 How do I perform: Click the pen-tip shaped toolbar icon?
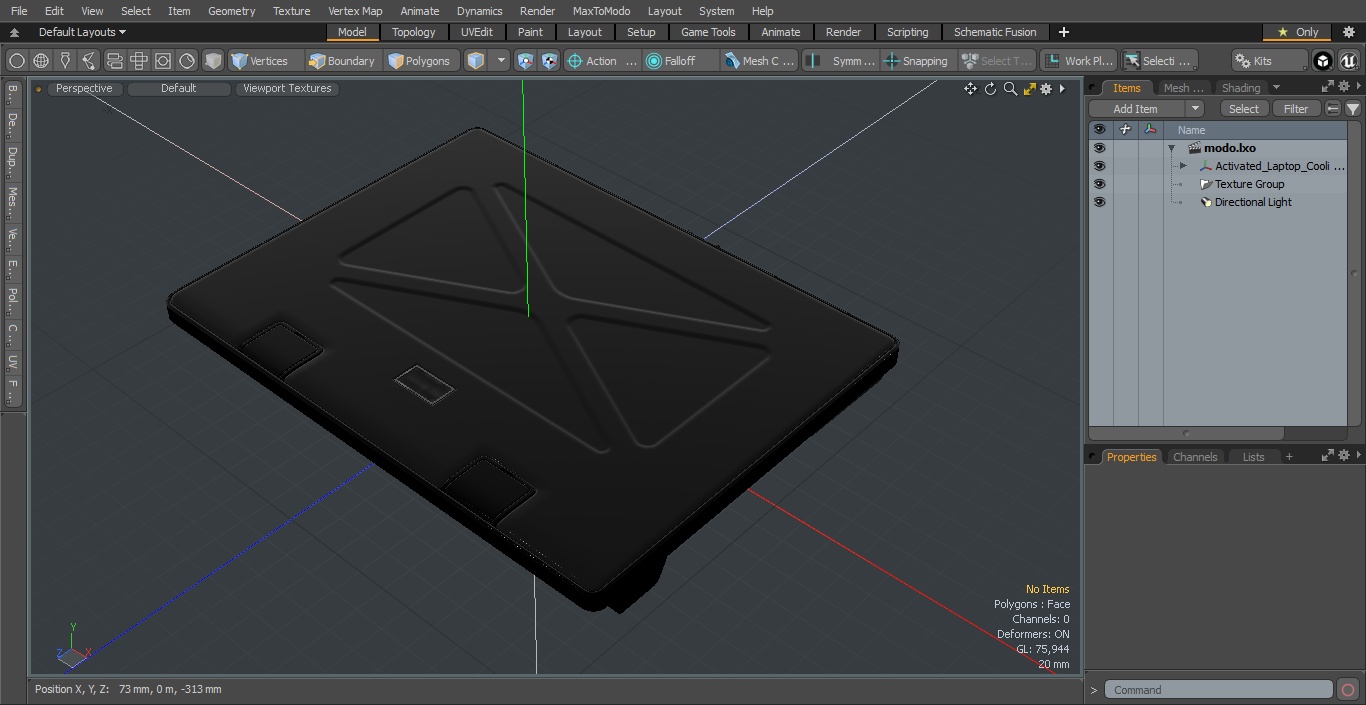pyautogui.click(x=65, y=61)
